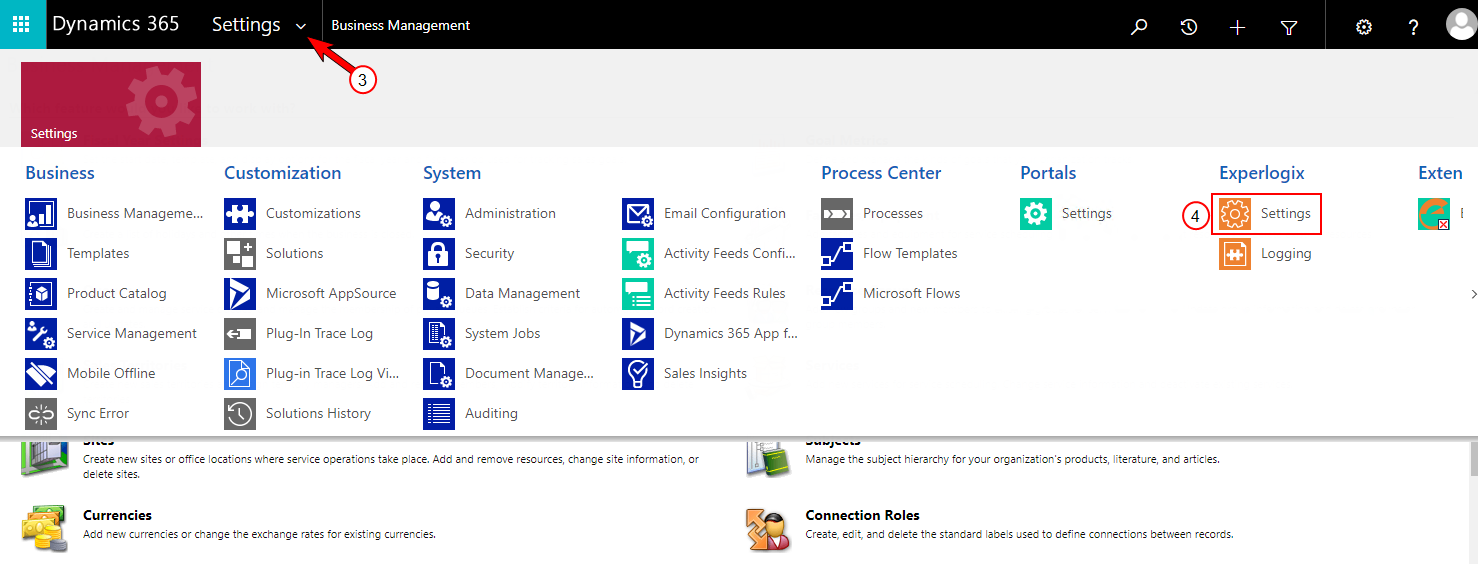Click the user profile avatar
Viewport: 1478px width, 564px height.
pyautogui.click(x=1461, y=25)
